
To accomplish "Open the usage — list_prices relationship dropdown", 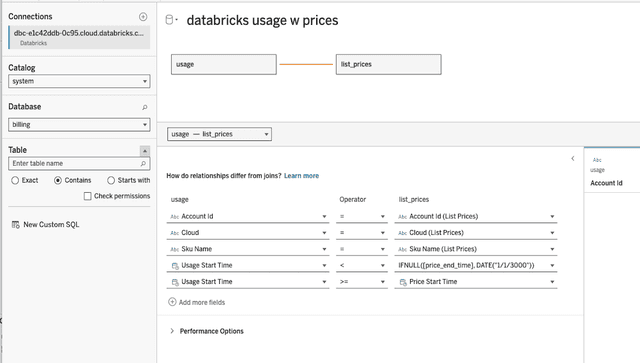I will click(x=220, y=134).
